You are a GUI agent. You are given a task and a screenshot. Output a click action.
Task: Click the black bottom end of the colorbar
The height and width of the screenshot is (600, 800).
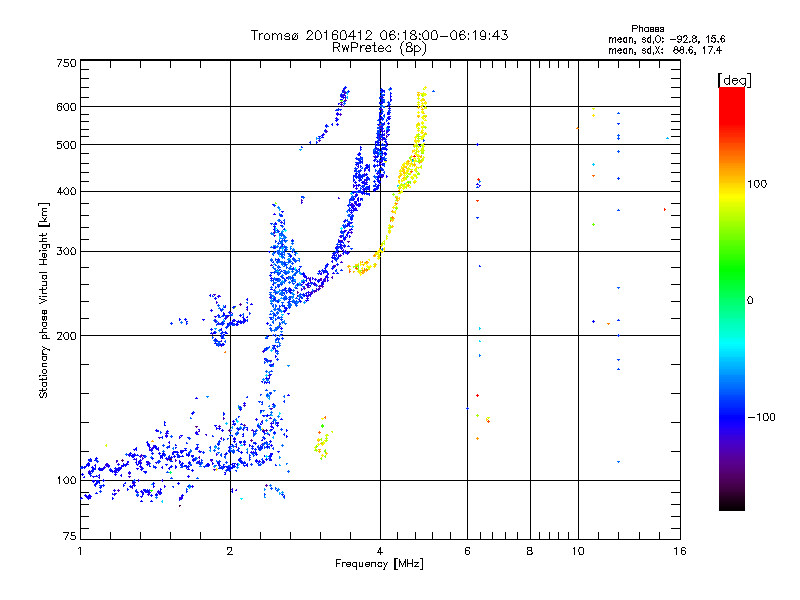(732, 504)
